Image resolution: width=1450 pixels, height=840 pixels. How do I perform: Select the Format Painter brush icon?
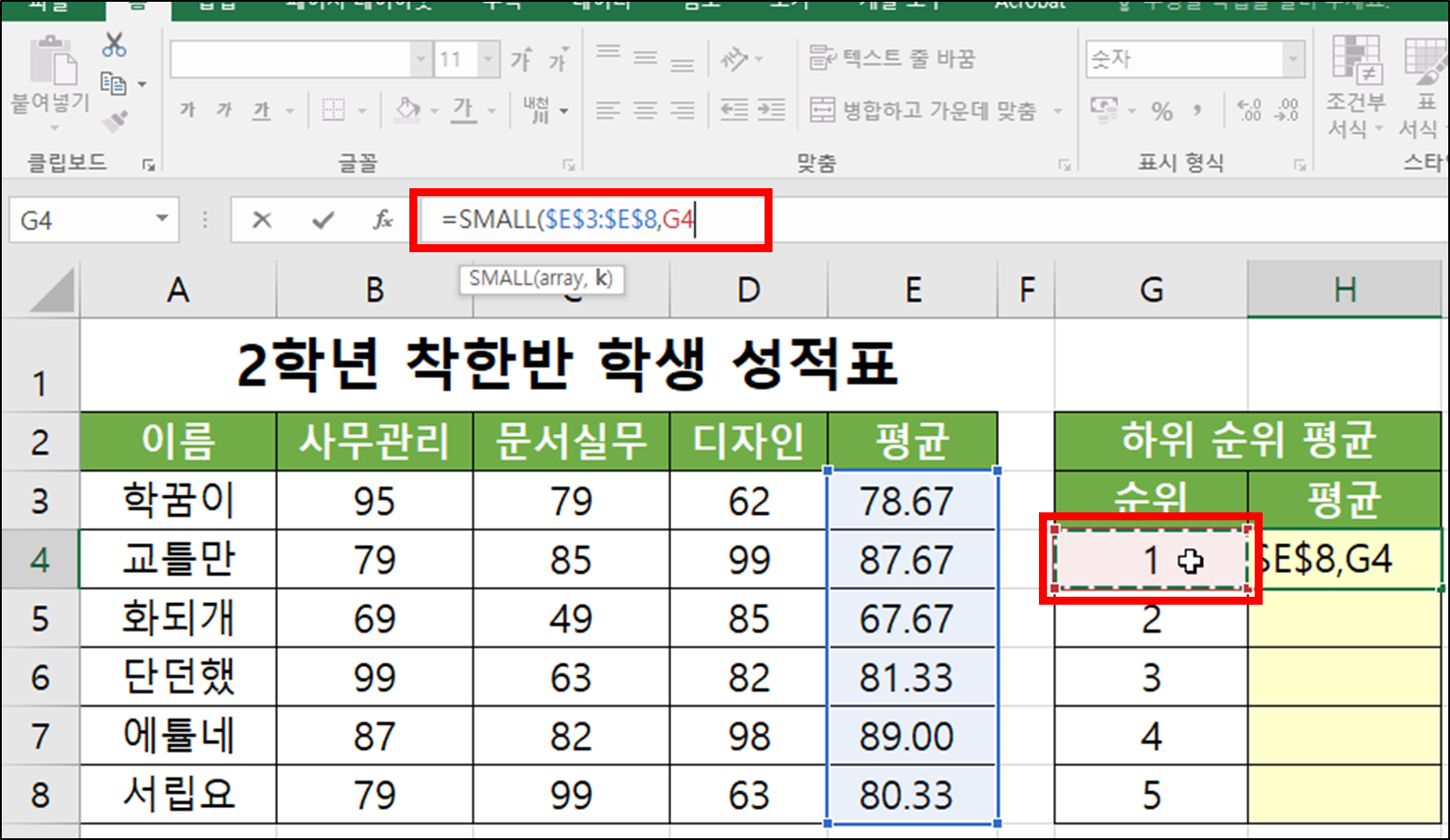pos(115,121)
